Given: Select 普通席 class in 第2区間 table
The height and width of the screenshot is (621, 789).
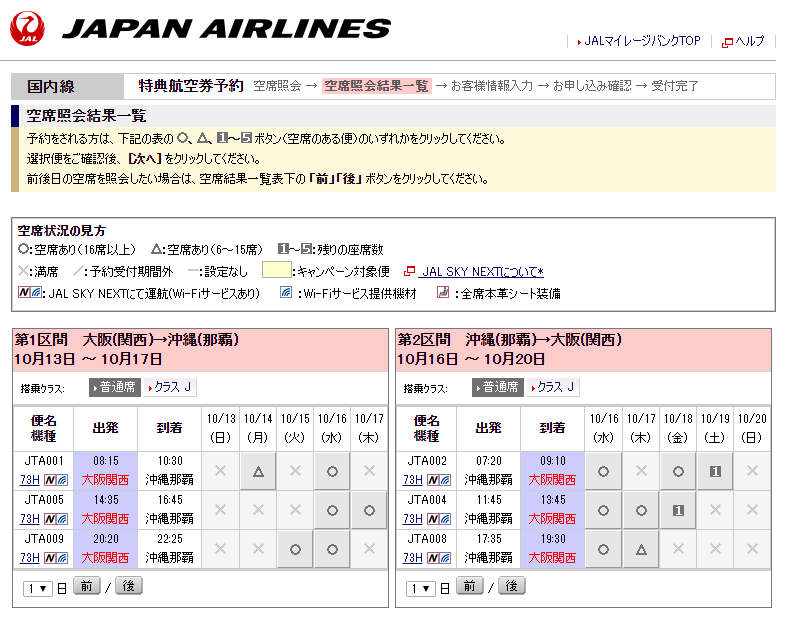Looking at the screenshot, I should coord(498,387).
